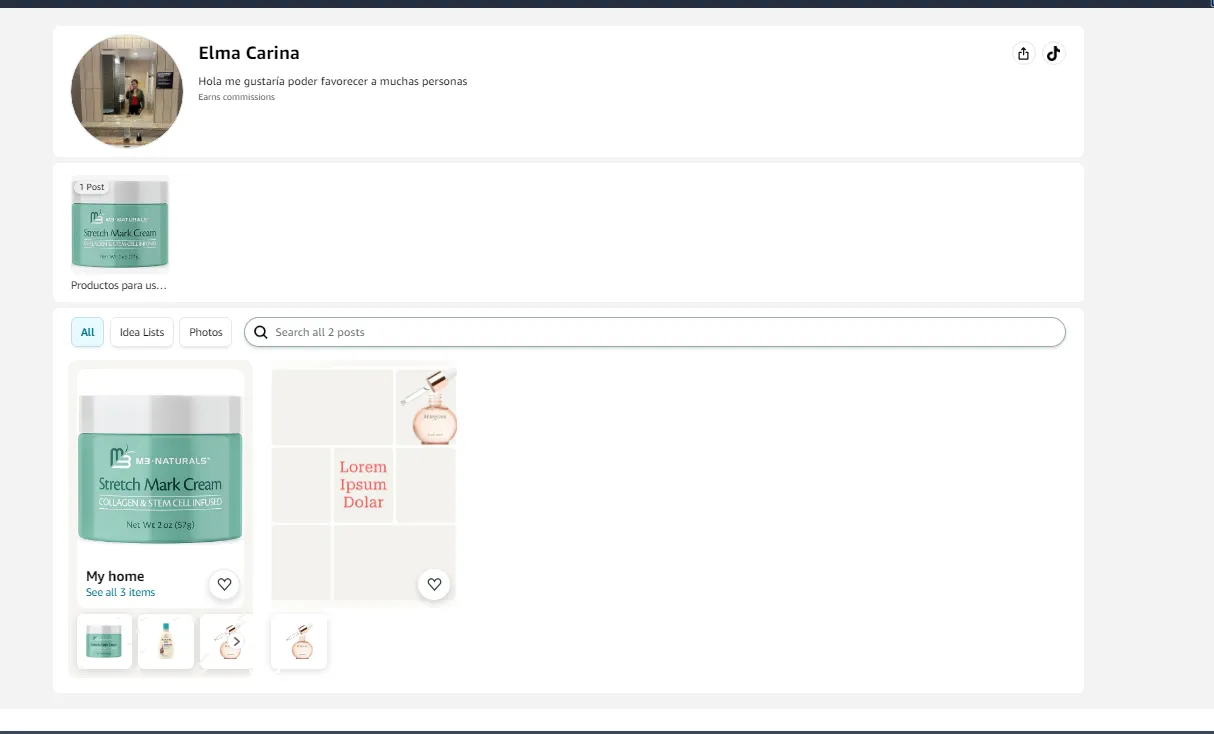This screenshot has width=1214, height=734.
Task: Like the My home idea list
Action: pos(224,585)
